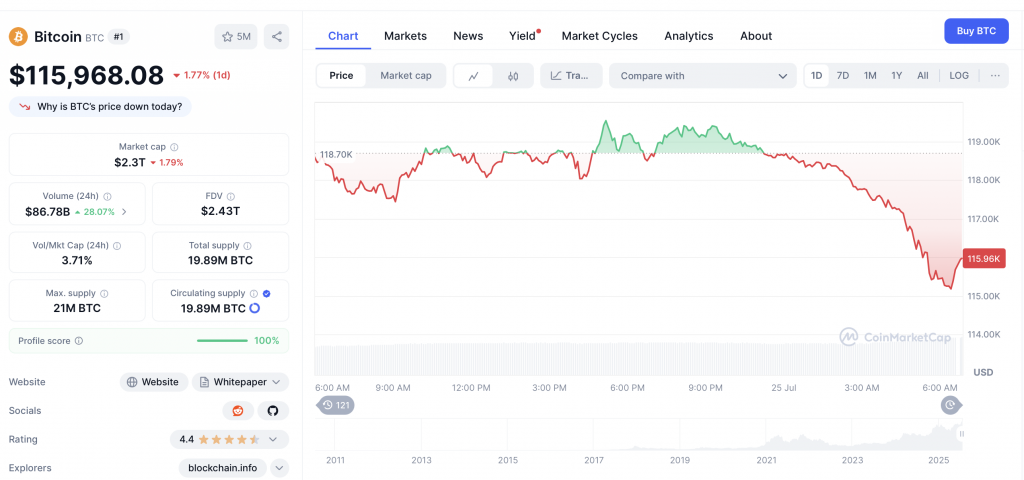1024x480 pixels.
Task: Toggle the LOG scale on chart
Action: point(959,76)
